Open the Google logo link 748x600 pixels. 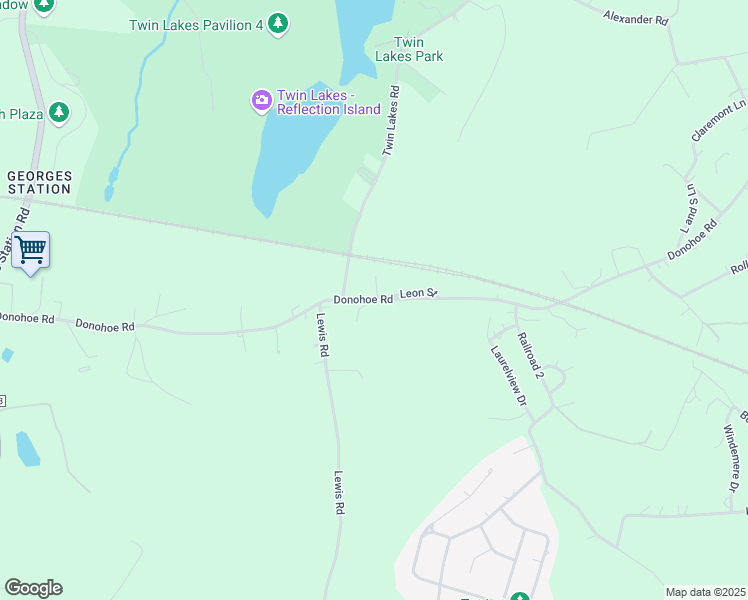click(x=33, y=588)
